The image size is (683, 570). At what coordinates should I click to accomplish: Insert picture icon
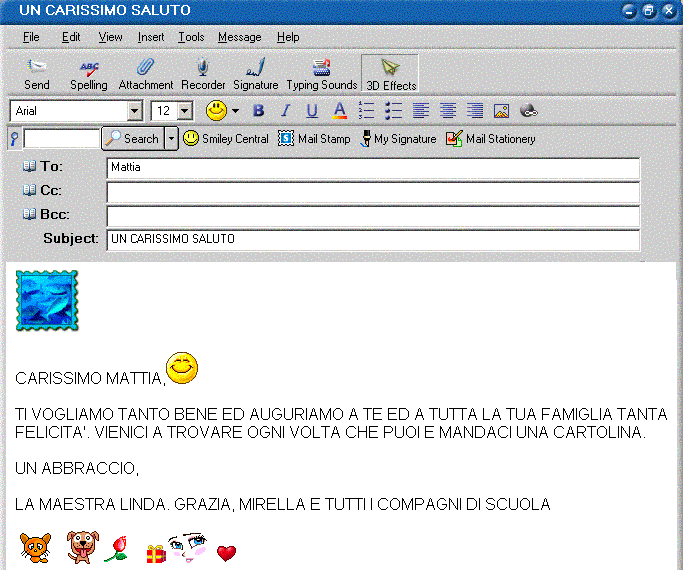pos(502,111)
